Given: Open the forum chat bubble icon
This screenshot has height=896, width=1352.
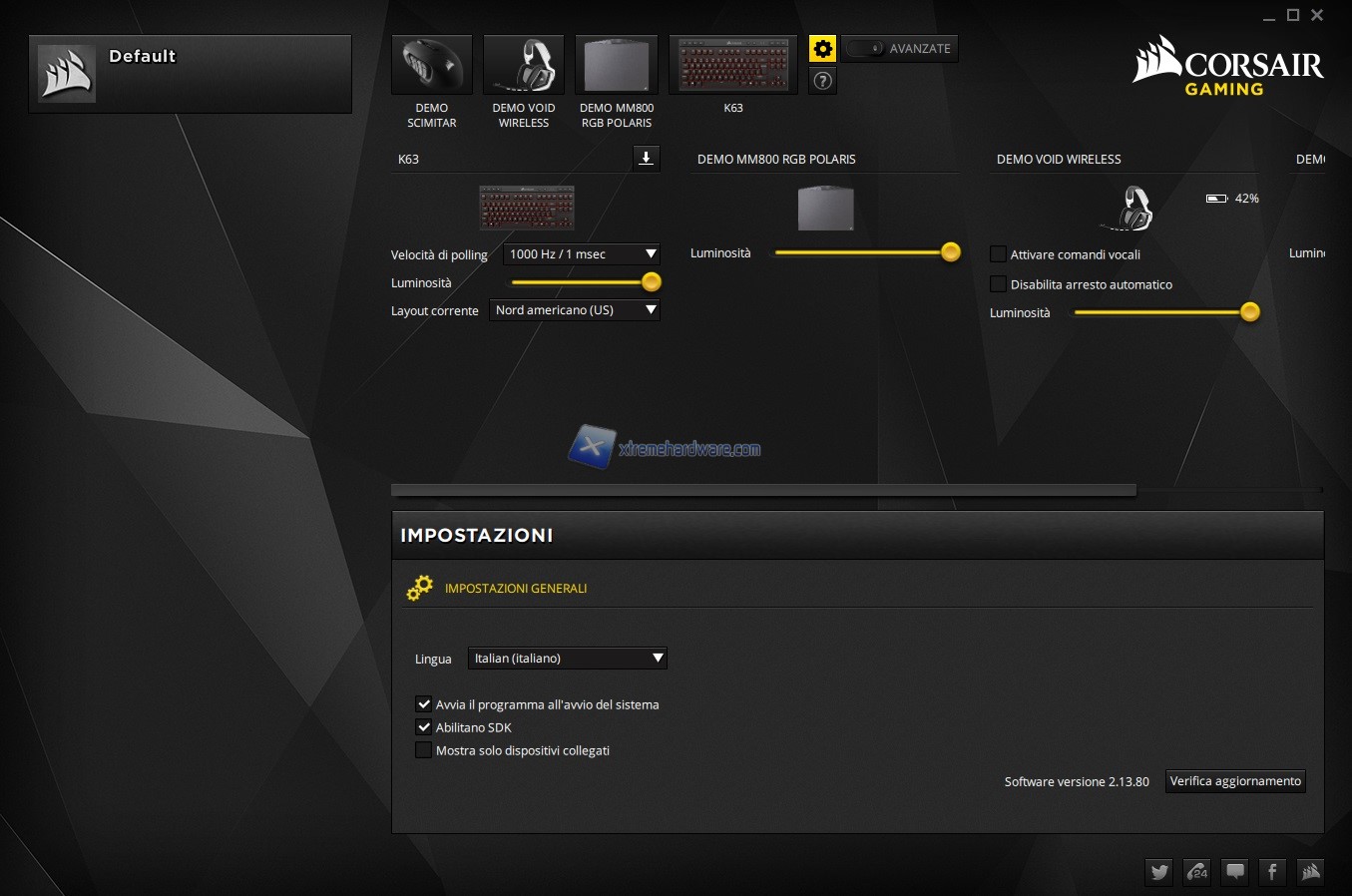Looking at the screenshot, I should 1235,871.
